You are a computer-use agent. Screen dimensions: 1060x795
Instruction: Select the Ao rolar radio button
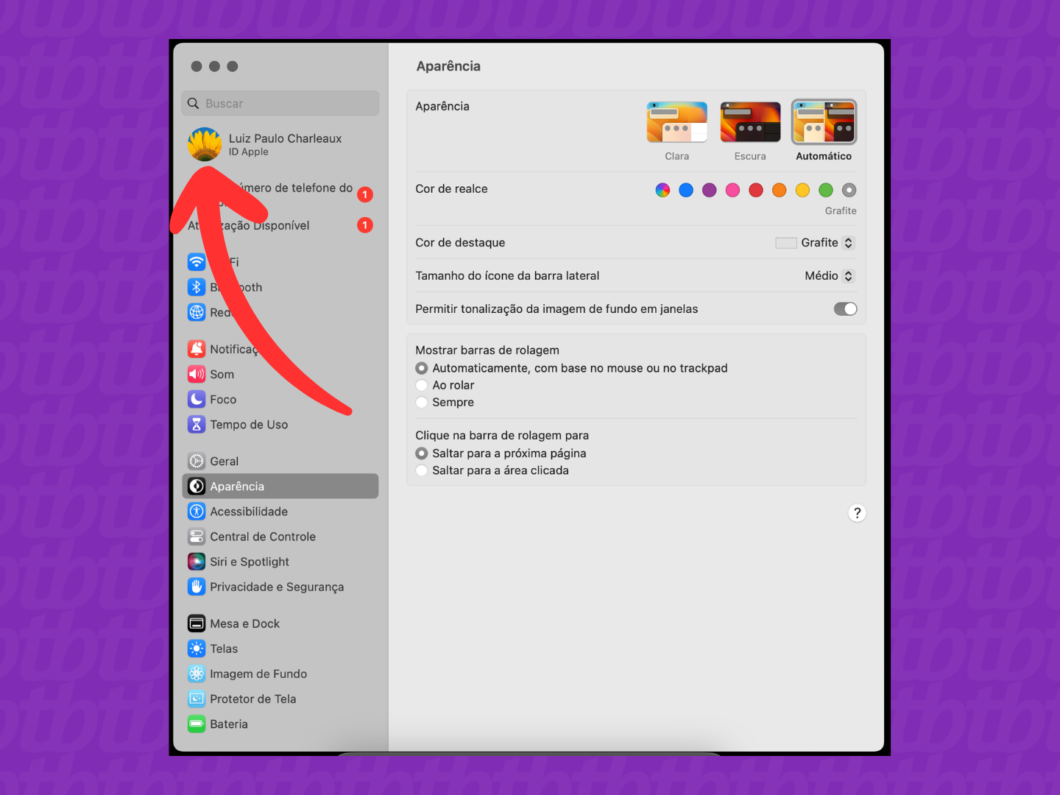(x=421, y=385)
